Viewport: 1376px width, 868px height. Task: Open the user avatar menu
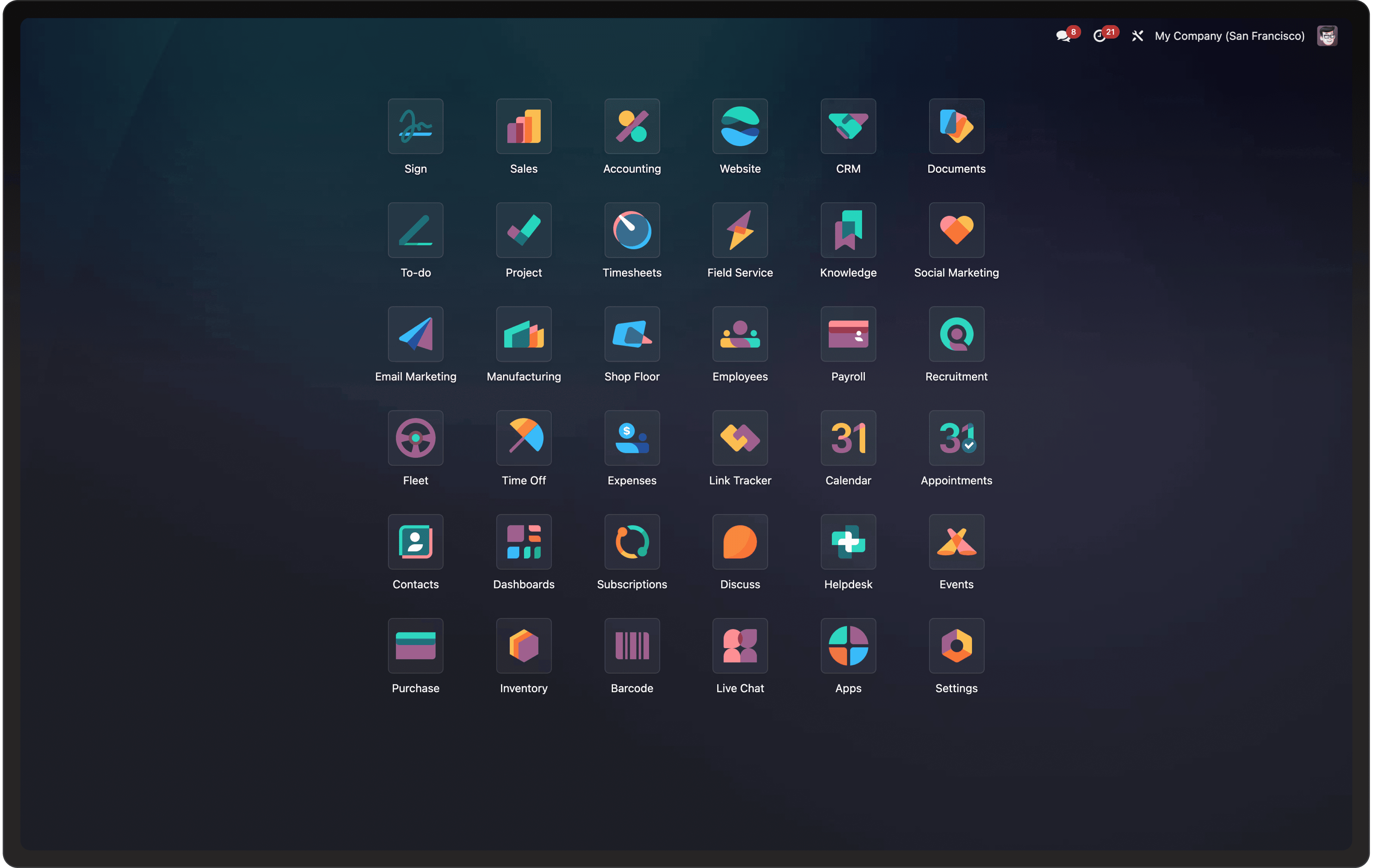pyautogui.click(x=1326, y=36)
